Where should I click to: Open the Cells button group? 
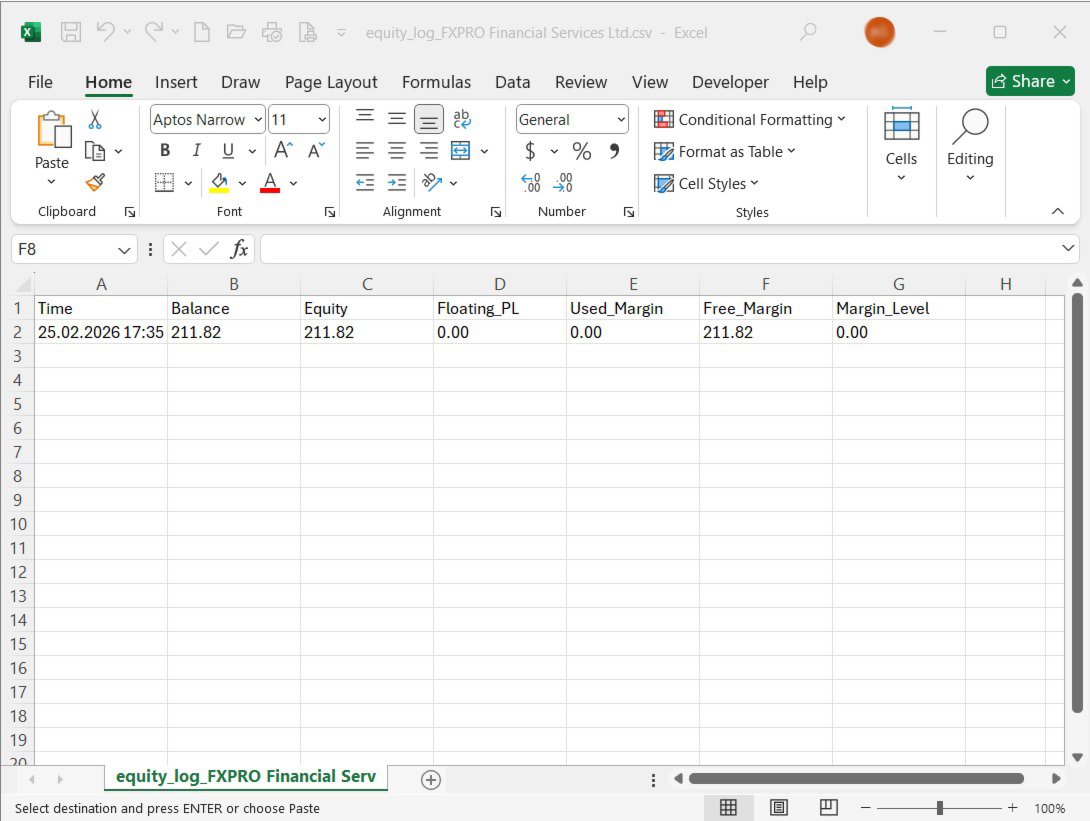coord(901,145)
